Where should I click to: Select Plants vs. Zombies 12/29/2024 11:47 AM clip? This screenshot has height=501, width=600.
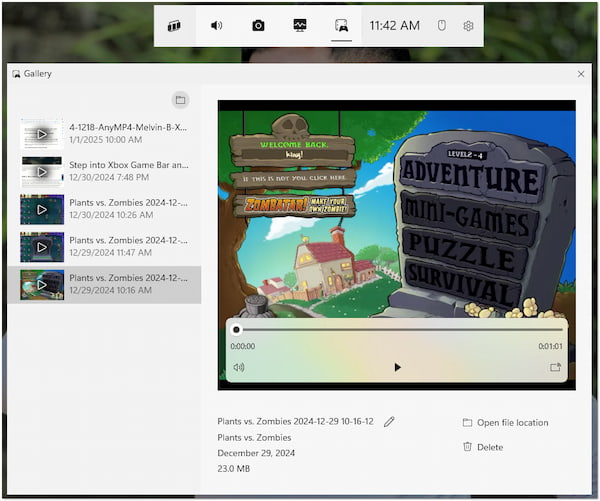tap(104, 246)
